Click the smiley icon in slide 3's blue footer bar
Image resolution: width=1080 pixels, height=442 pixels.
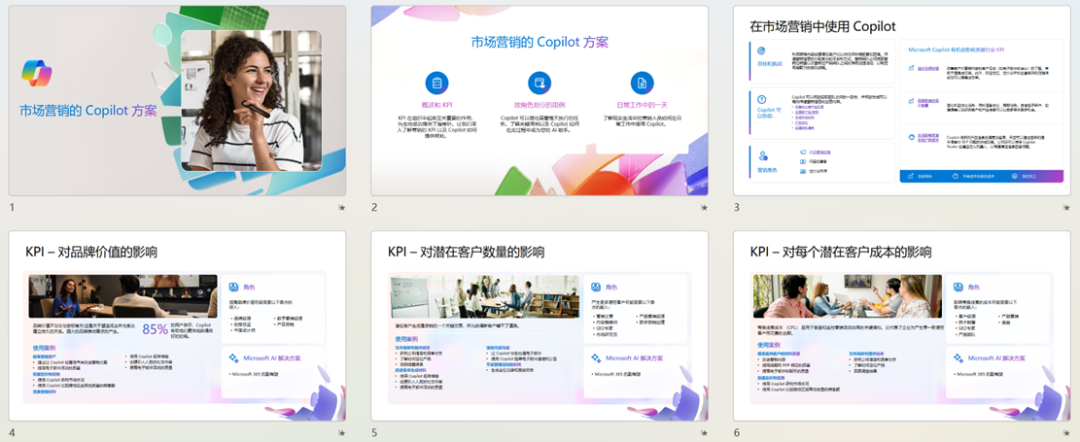tap(1015, 176)
